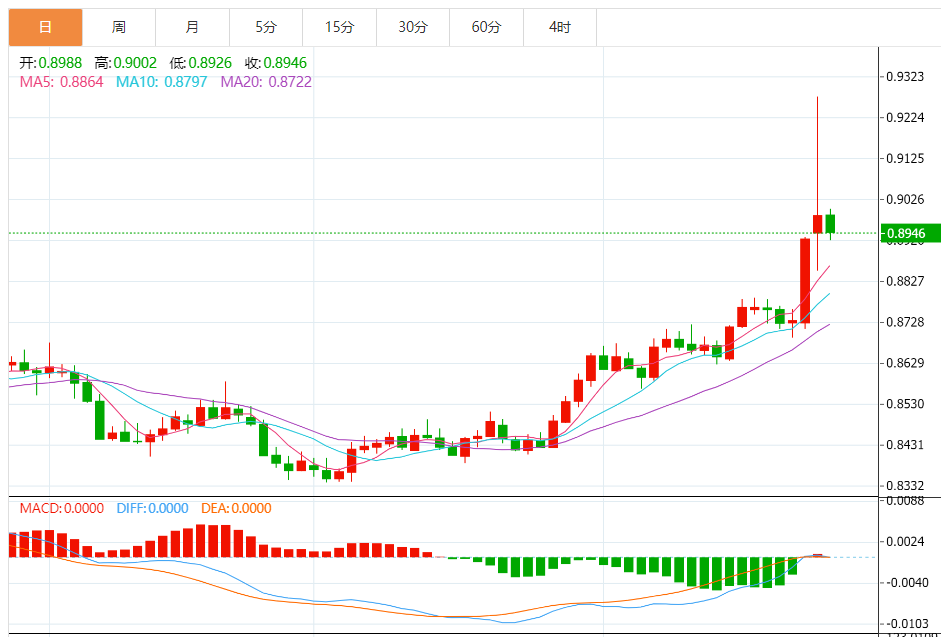The width and height of the screenshot is (941, 637).
Task: Open the 15分 timeframe tab
Action: [340, 27]
